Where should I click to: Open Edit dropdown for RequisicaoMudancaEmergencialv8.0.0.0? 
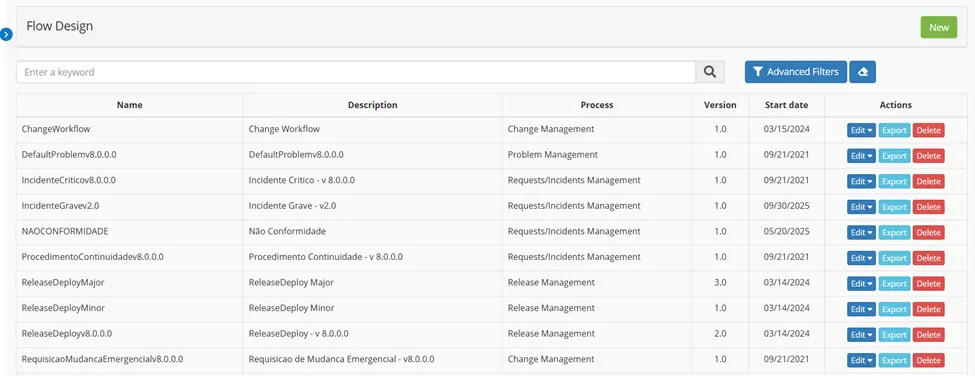coord(861,360)
